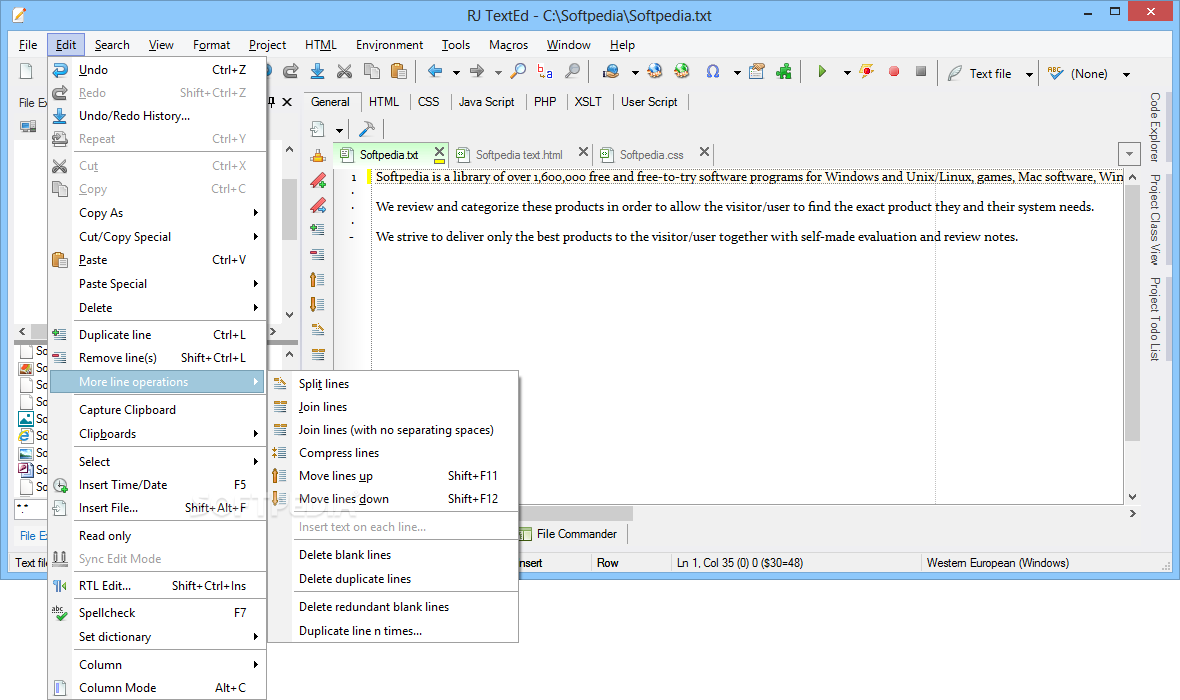1180x700 pixels.
Task: Open the Macros menu
Action: [509, 45]
